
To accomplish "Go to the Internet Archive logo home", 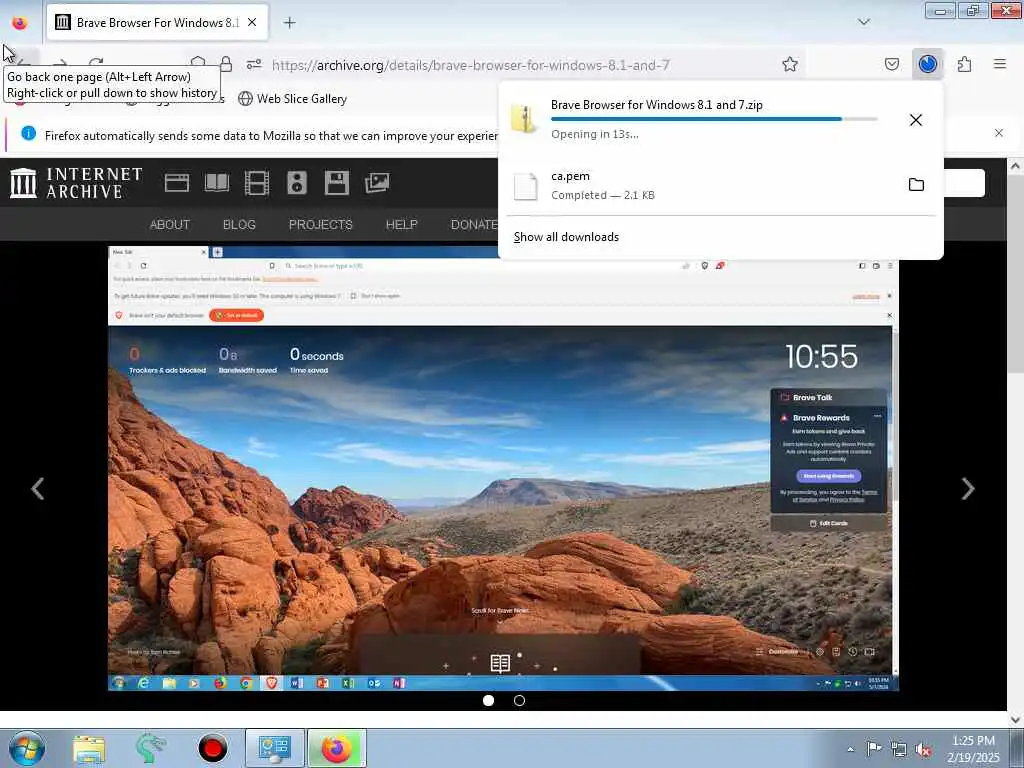I will 76,183.
